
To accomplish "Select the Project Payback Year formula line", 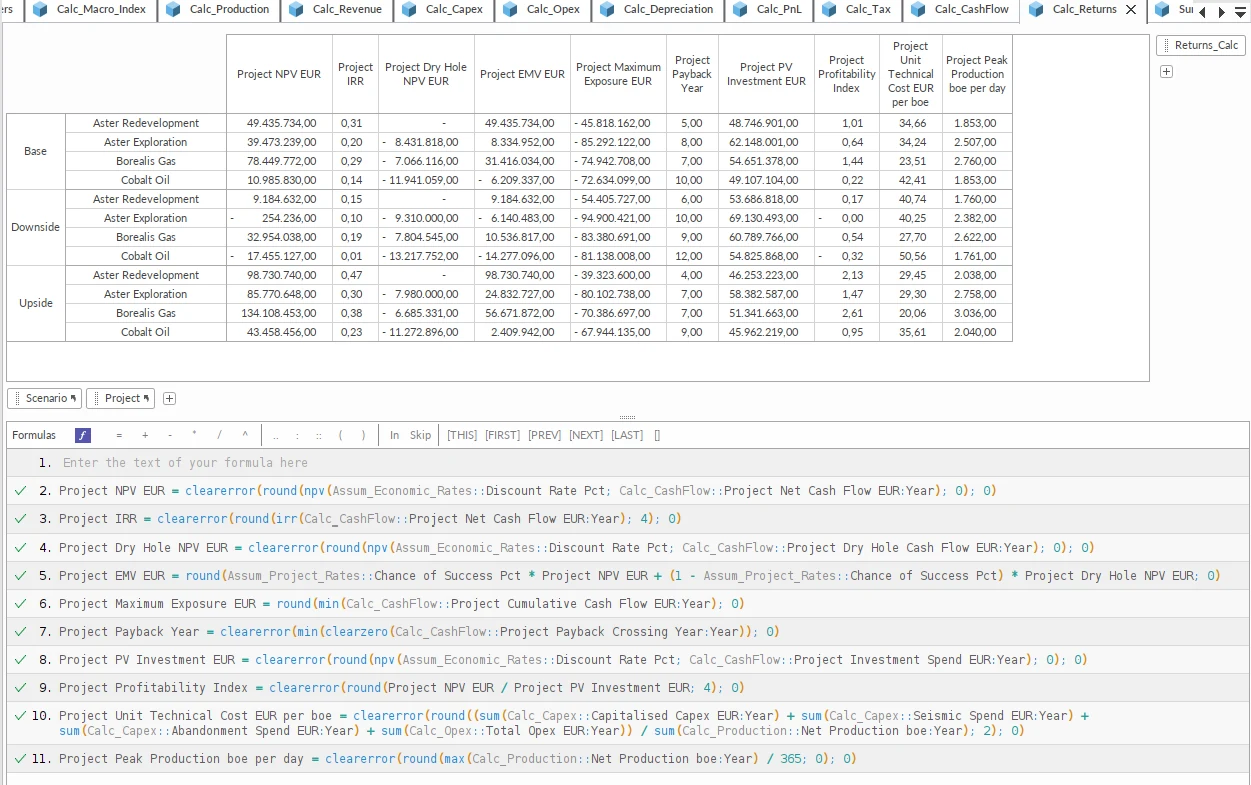I will tap(627, 632).
